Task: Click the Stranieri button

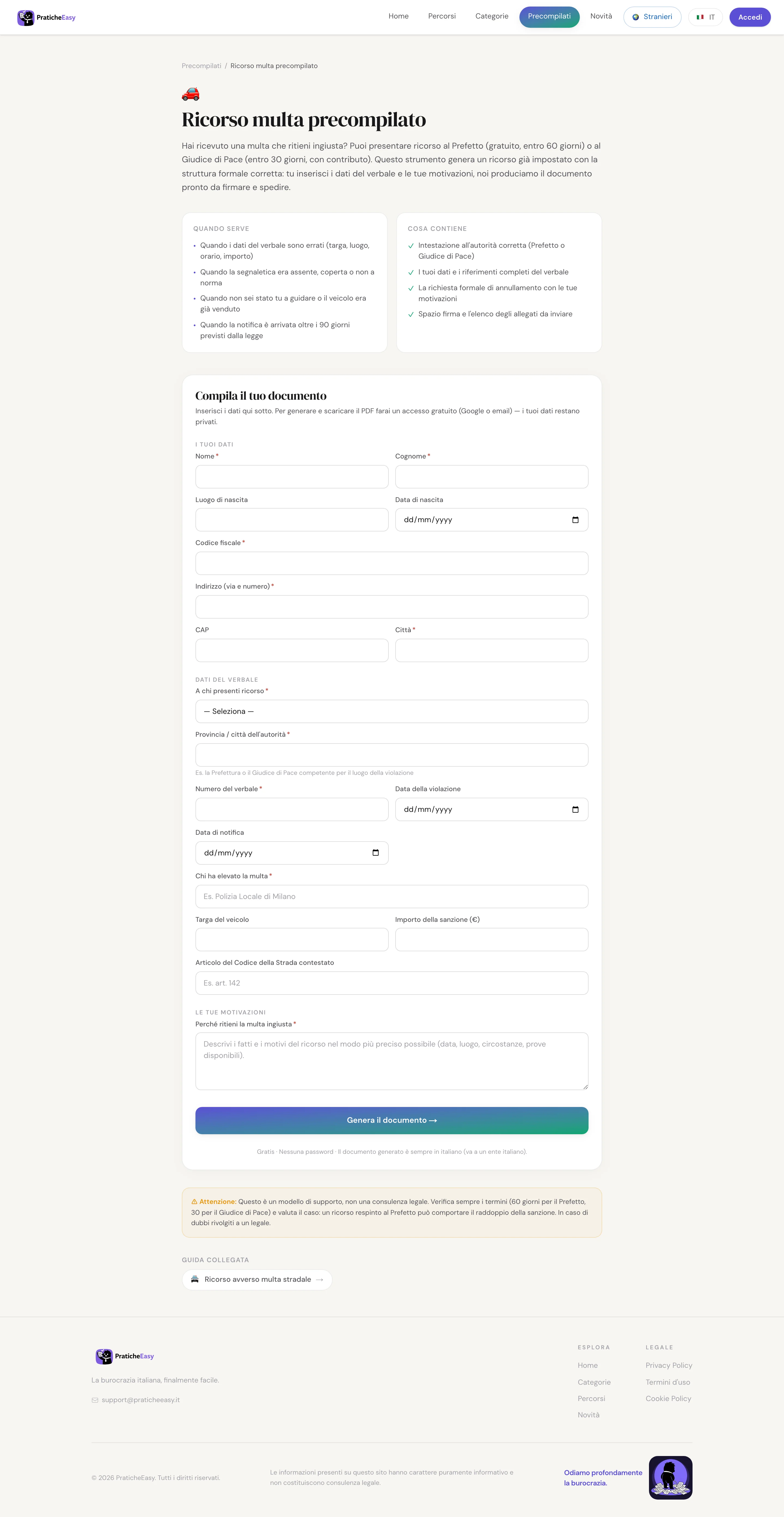Action: (652, 17)
